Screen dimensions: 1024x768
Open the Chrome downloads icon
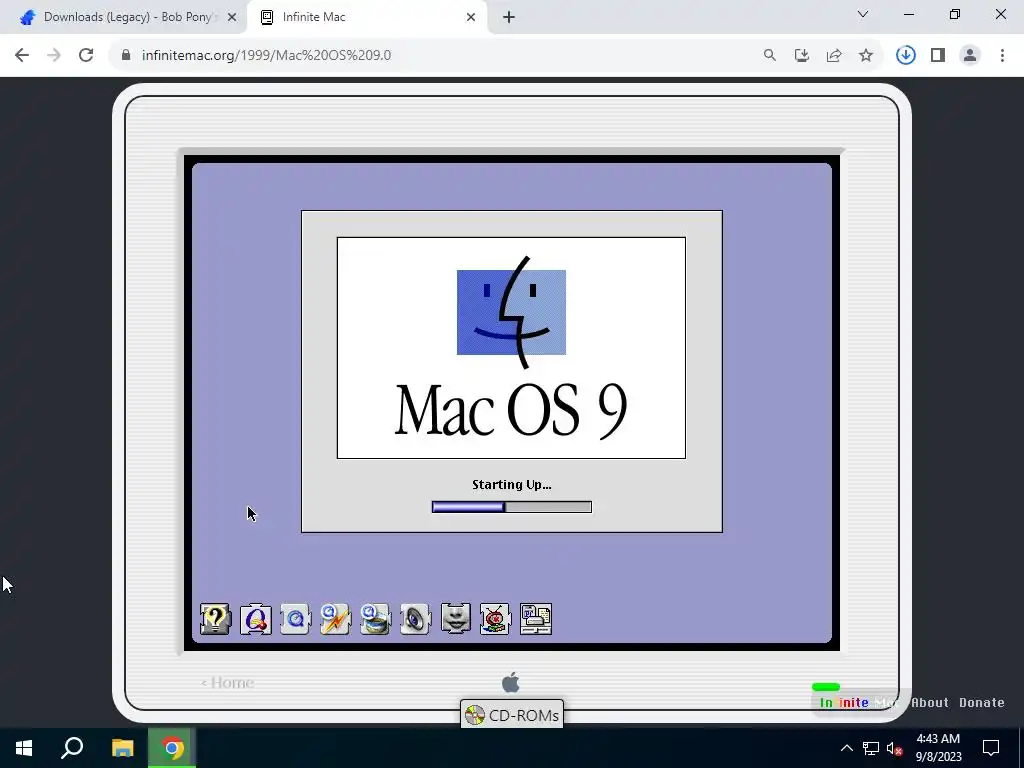pyautogui.click(x=906, y=56)
